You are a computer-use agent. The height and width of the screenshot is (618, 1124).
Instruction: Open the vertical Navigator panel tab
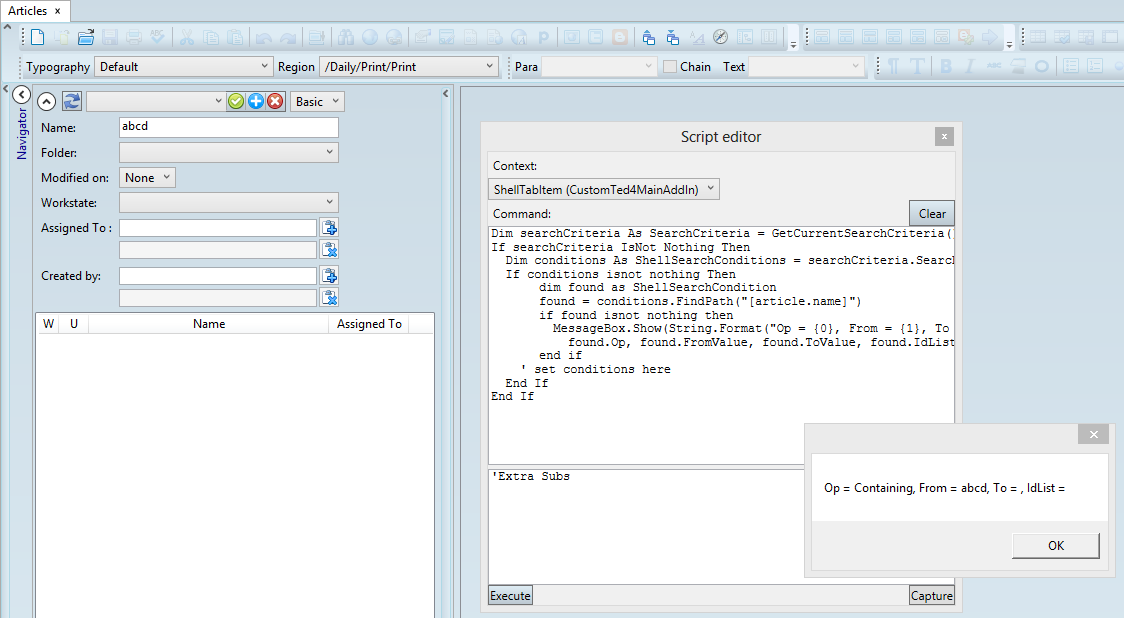[22, 134]
